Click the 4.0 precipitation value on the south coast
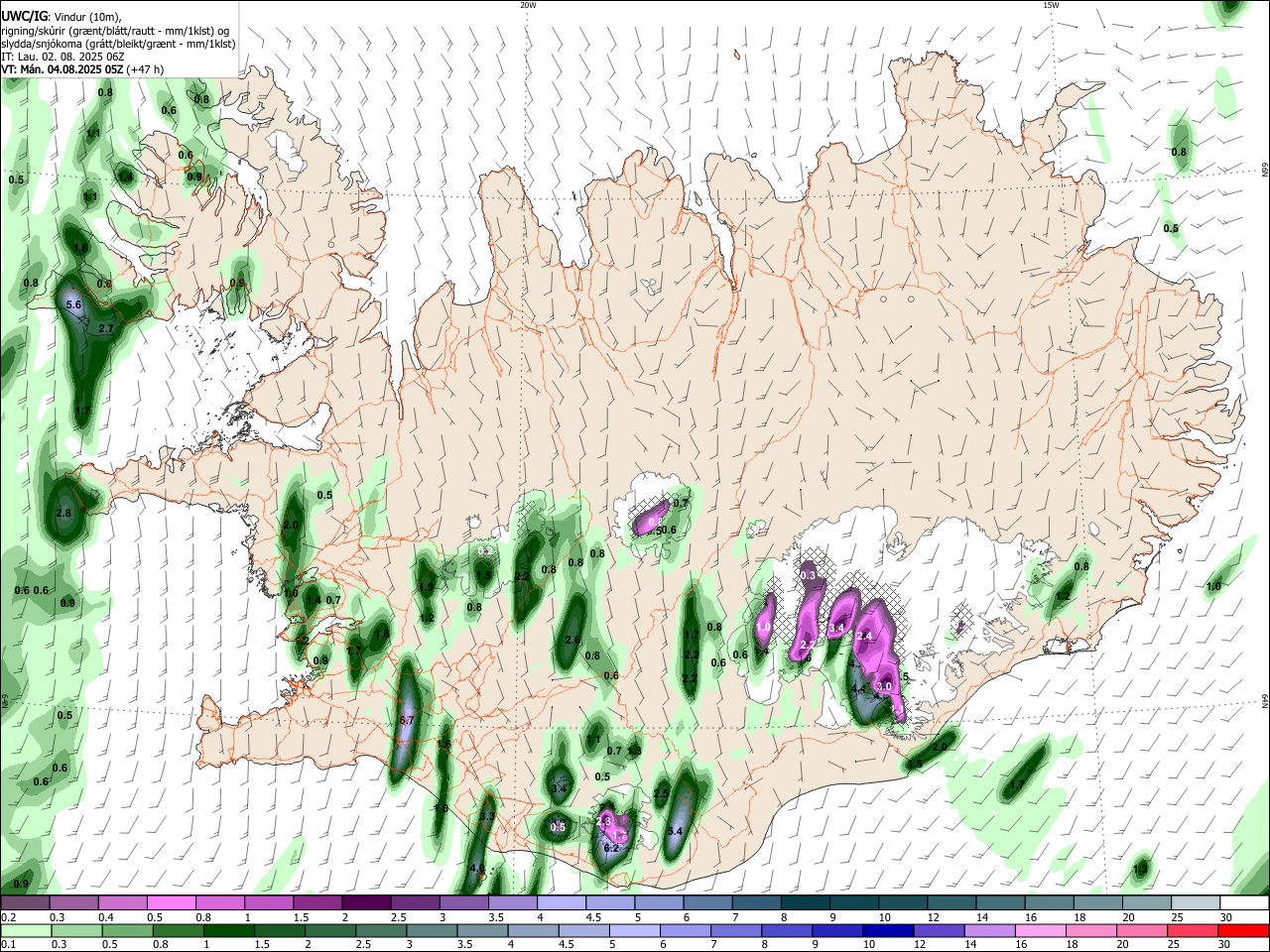The height and width of the screenshot is (952, 1270). (x=477, y=868)
